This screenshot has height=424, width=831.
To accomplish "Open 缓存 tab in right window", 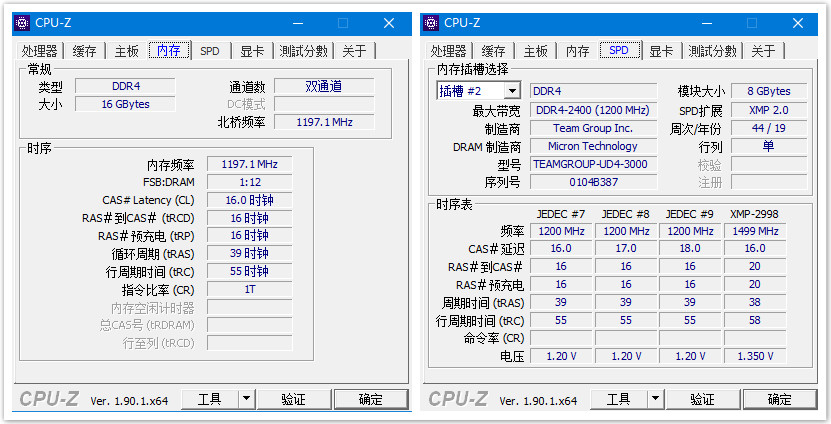I will tap(493, 51).
